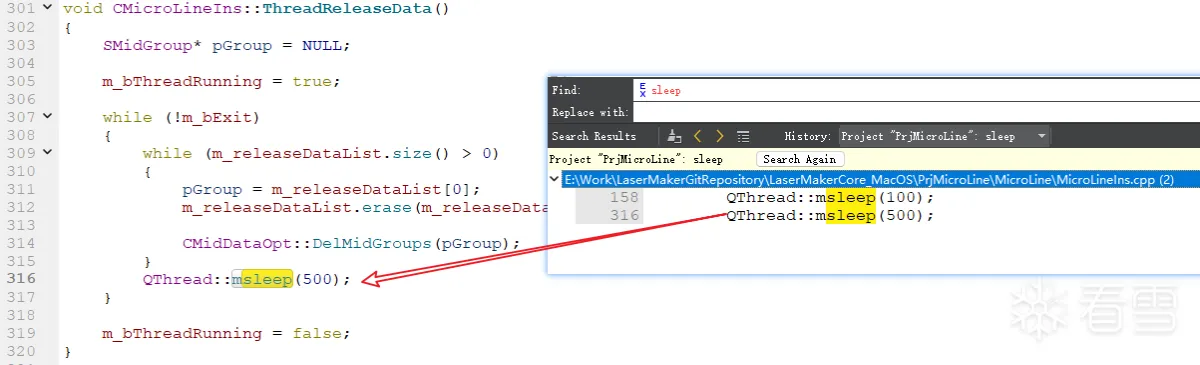Collapse the MicroLineIns.cpp results tree

555,179
